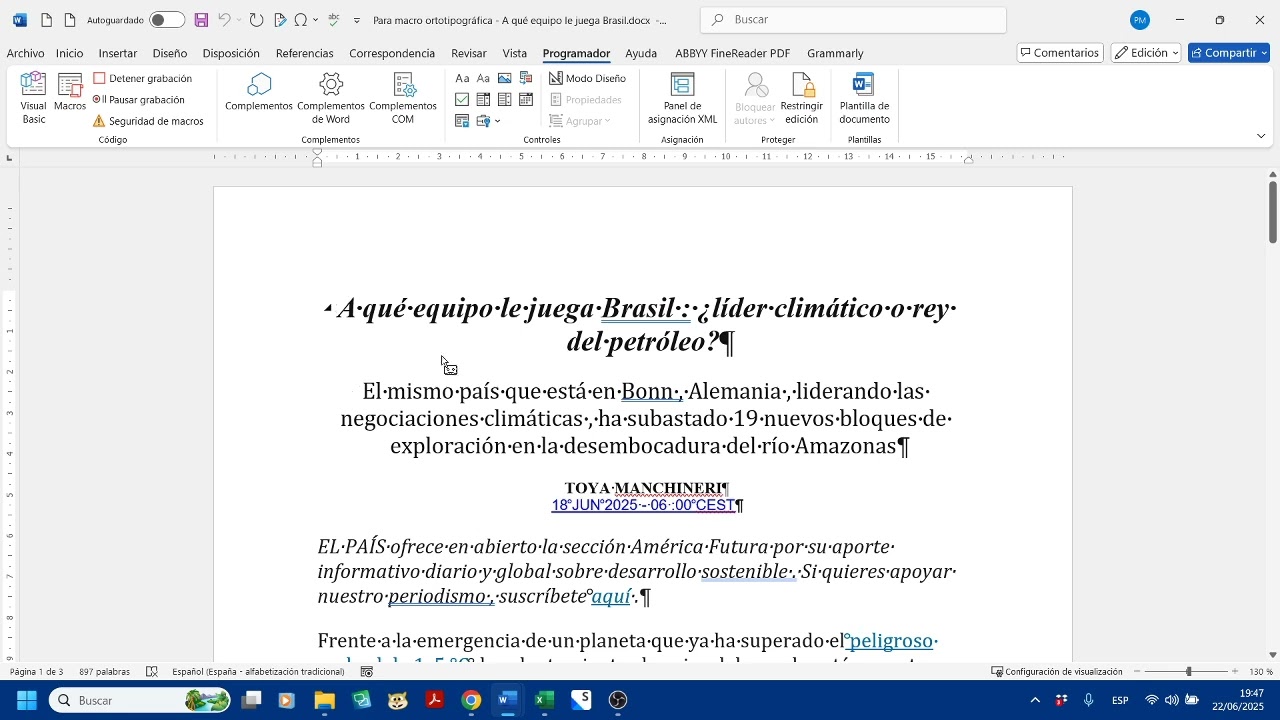This screenshot has height=720, width=1280.
Task: Open the Macros dialog
Action: 70,92
